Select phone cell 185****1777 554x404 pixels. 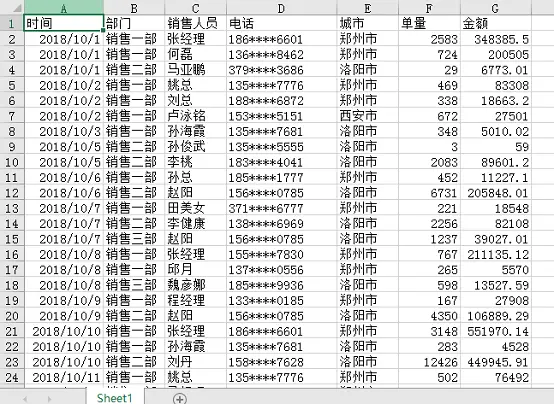point(282,177)
